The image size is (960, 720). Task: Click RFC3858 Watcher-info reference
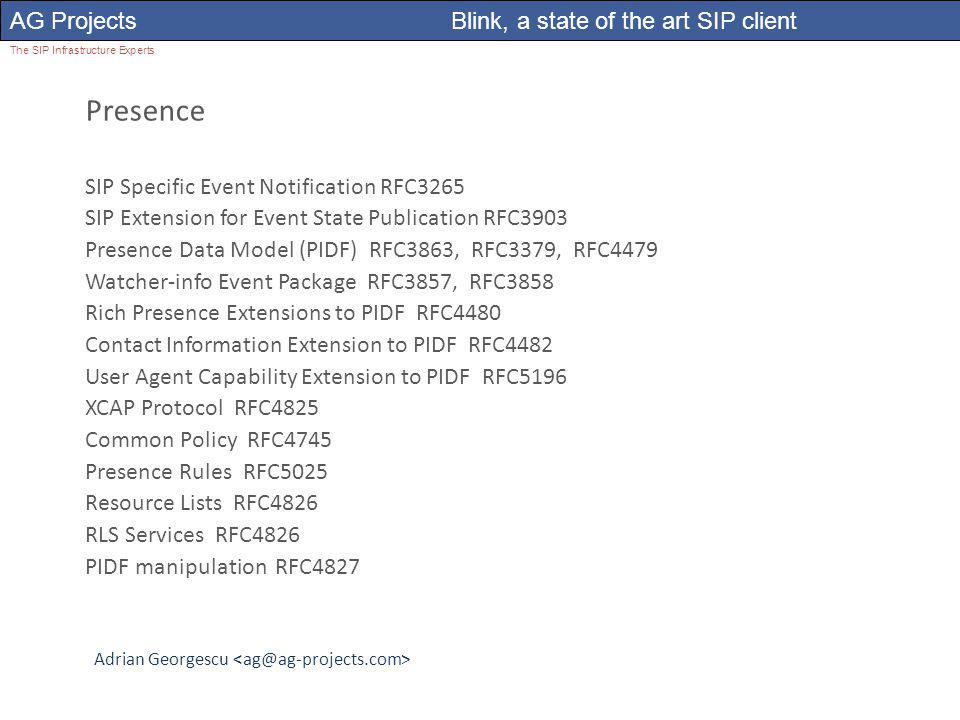[x=511, y=282]
